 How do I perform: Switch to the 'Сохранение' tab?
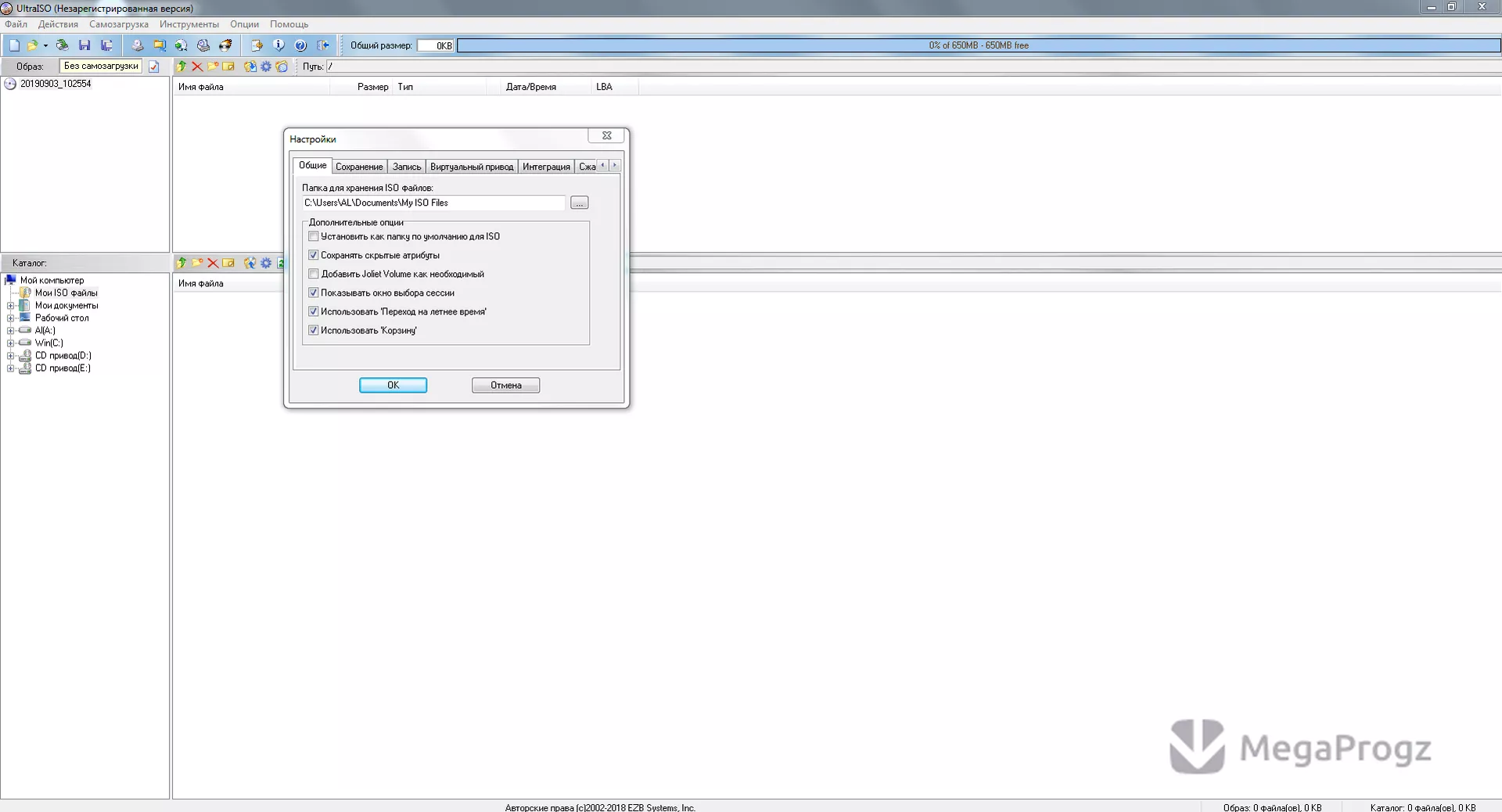[x=359, y=167]
